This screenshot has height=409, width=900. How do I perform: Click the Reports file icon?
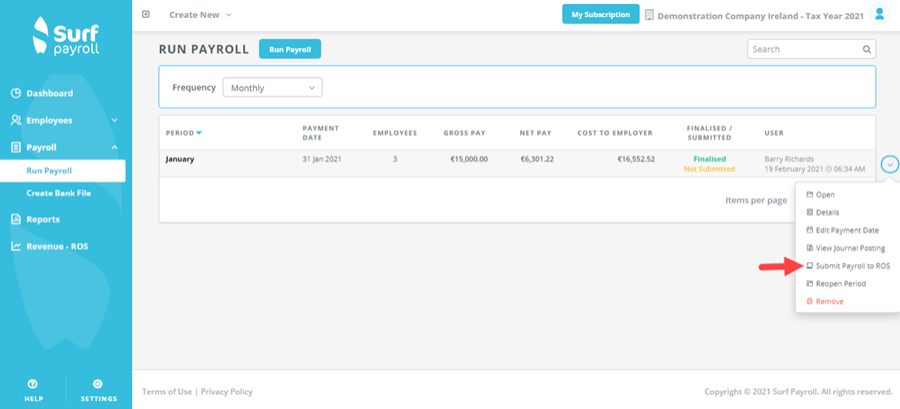(16, 219)
